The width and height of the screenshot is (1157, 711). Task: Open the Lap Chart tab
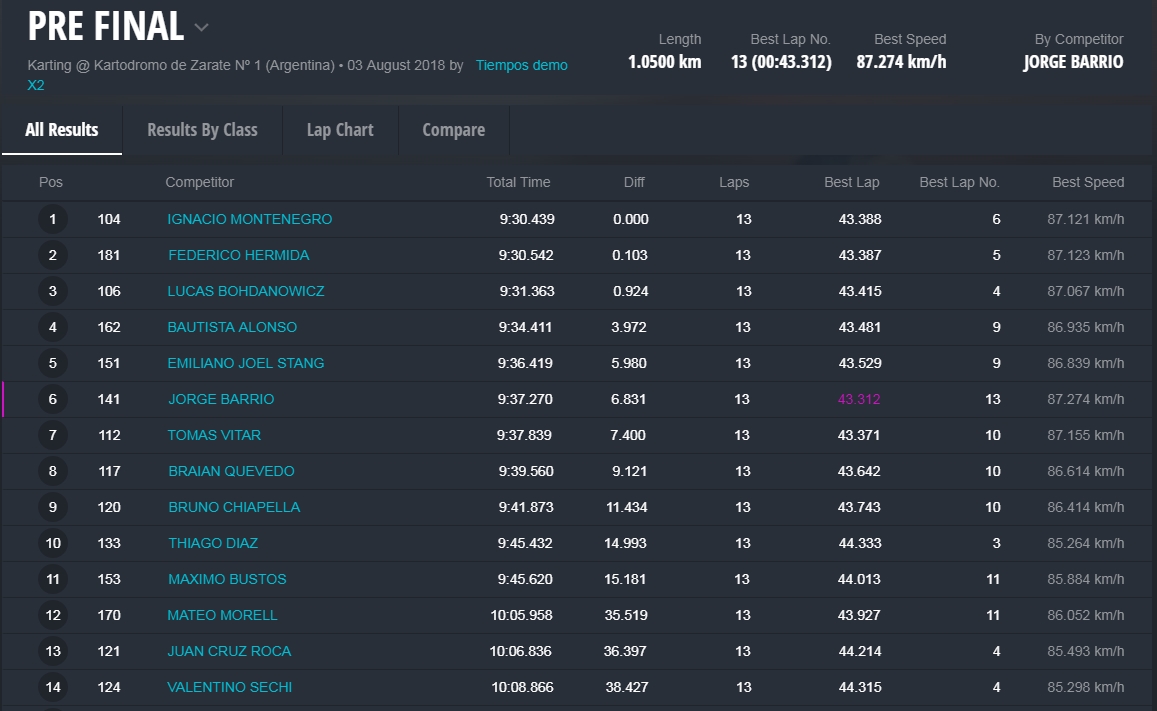pyautogui.click(x=340, y=130)
